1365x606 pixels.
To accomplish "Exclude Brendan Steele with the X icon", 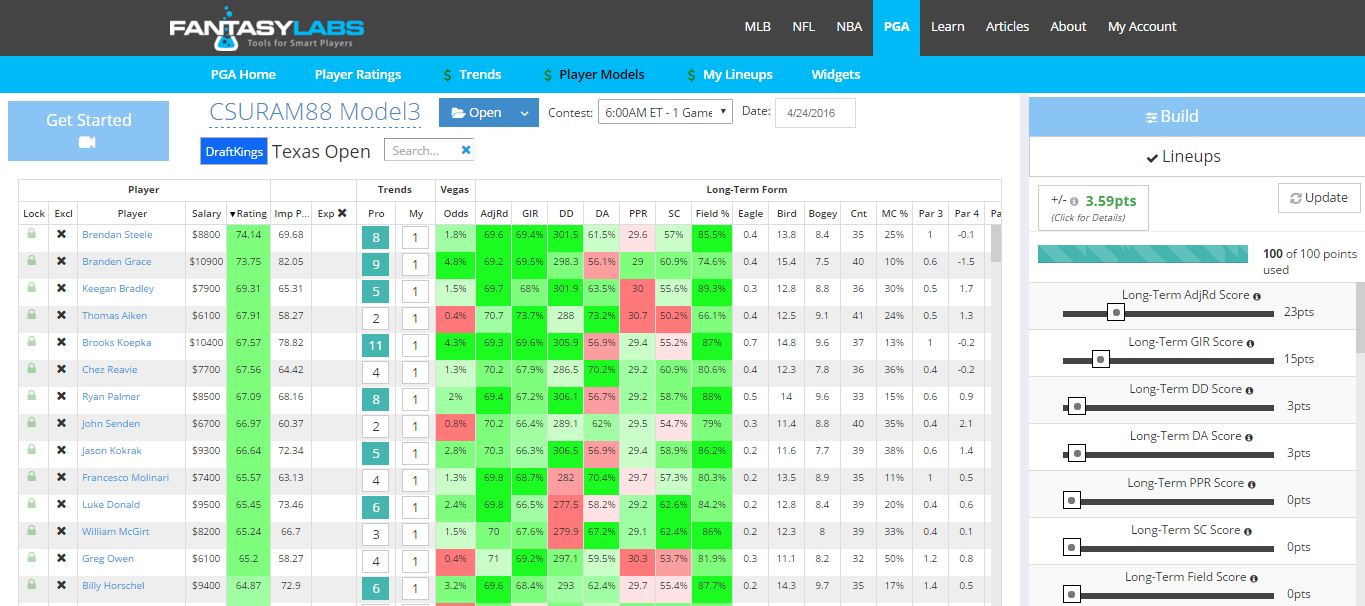I will pyautogui.click(x=61, y=234).
